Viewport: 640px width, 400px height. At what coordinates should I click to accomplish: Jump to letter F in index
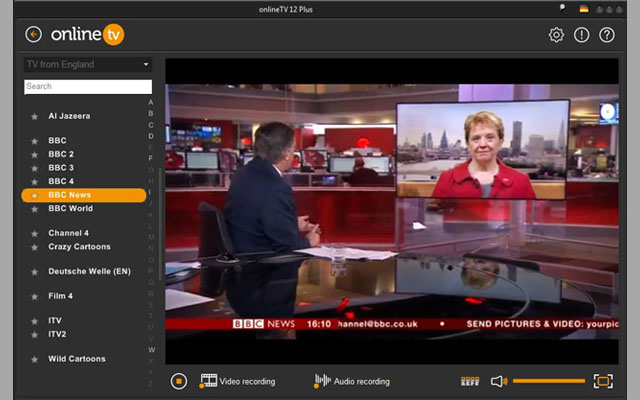click(x=151, y=158)
